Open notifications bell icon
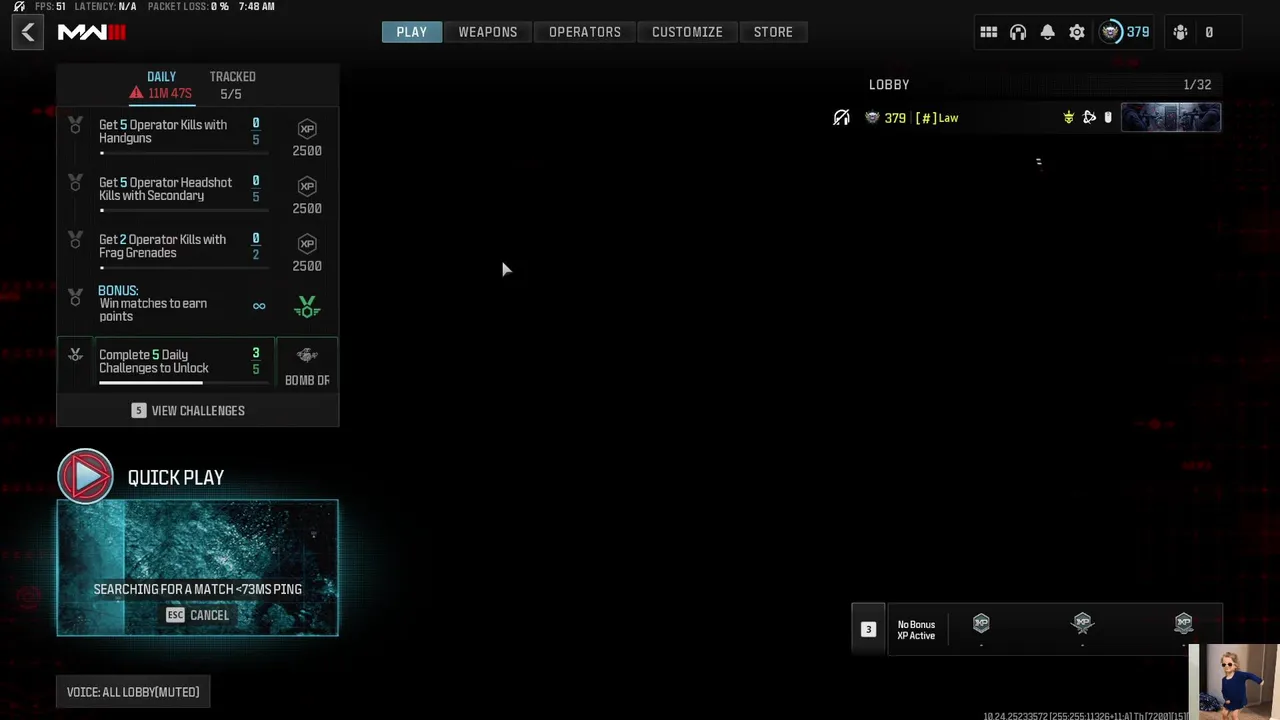 pyautogui.click(x=1047, y=32)
